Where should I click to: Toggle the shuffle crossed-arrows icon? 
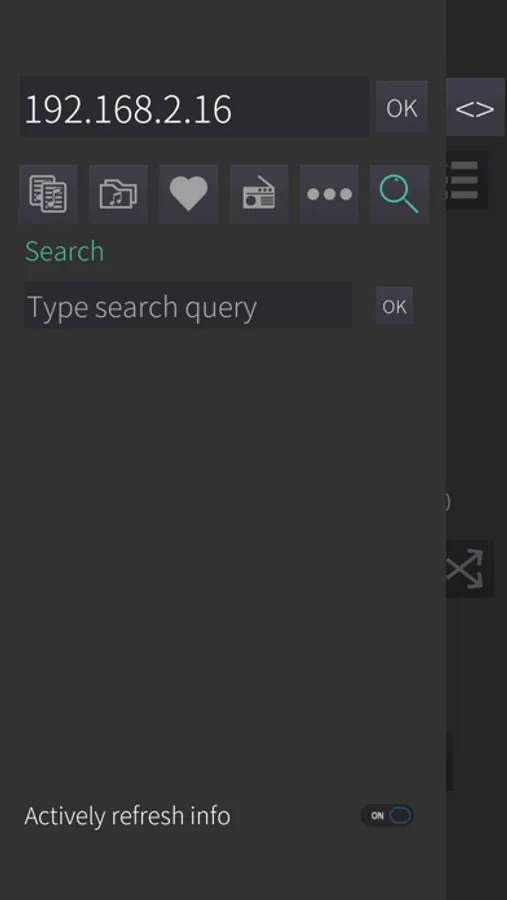click(x=470, y=569)
